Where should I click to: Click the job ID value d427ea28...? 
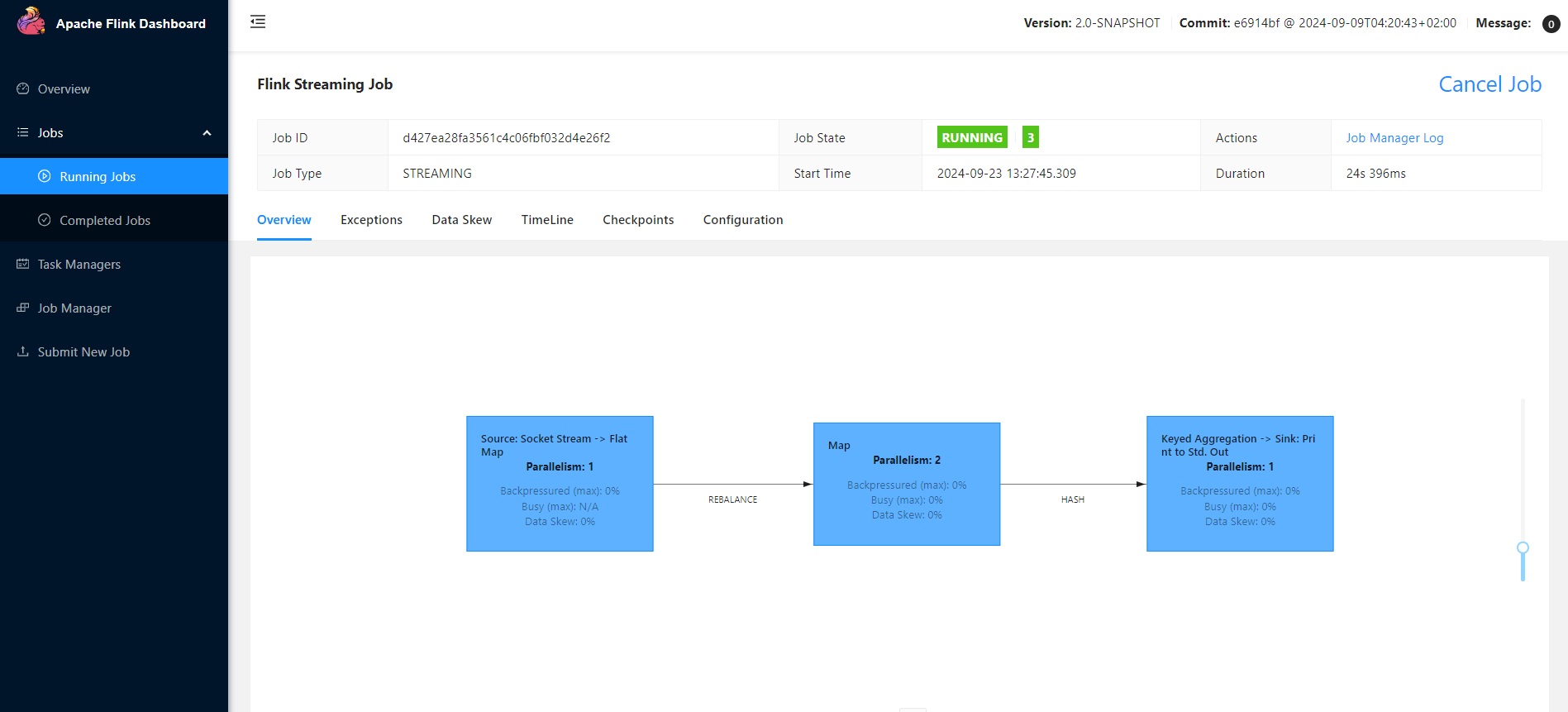[507, 138]
